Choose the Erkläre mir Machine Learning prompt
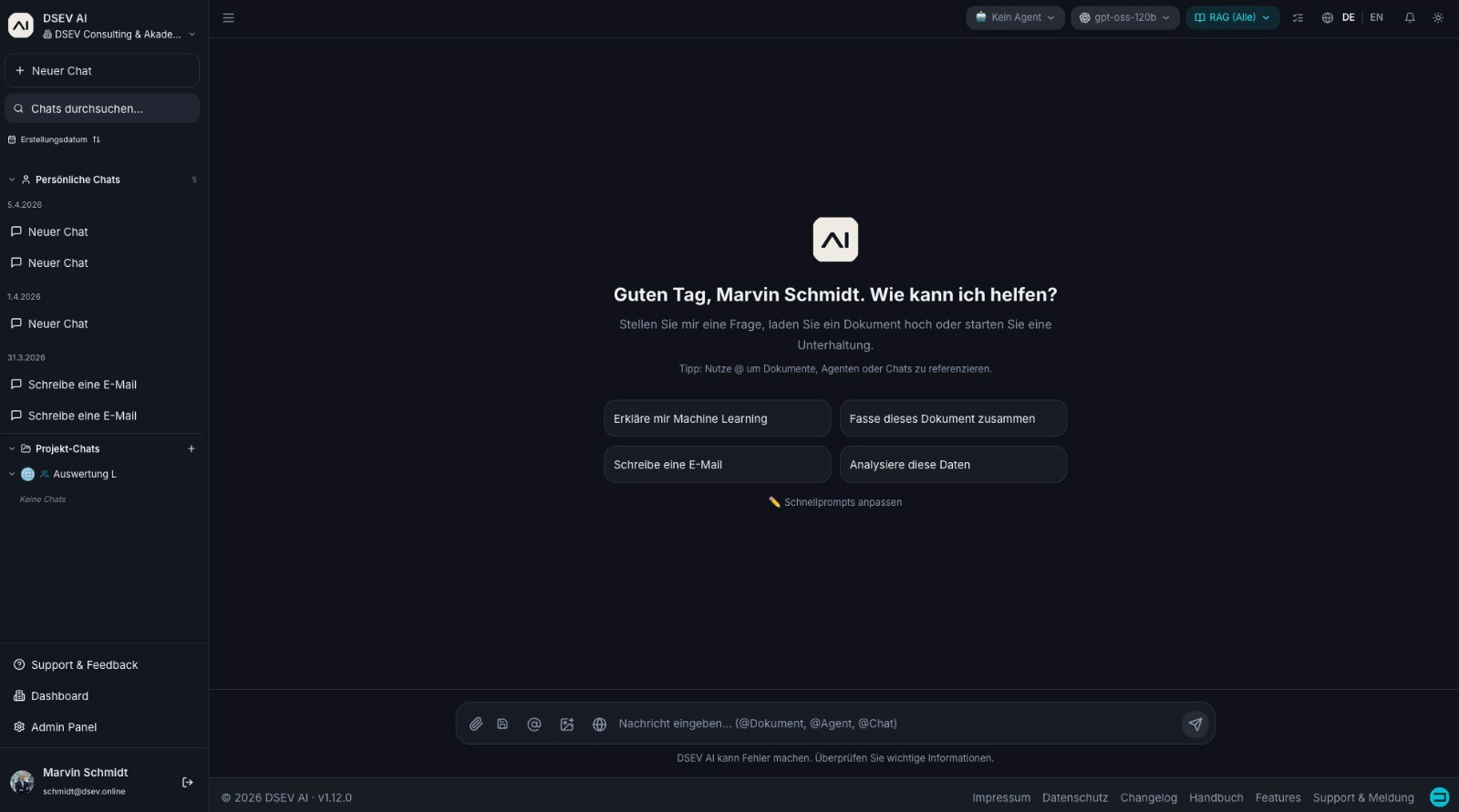Screen dimensions: 1459x812 718,418
